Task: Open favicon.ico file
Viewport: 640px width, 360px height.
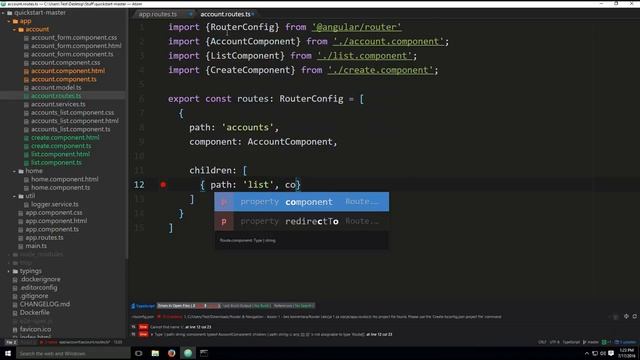Action: click(36, 329)
